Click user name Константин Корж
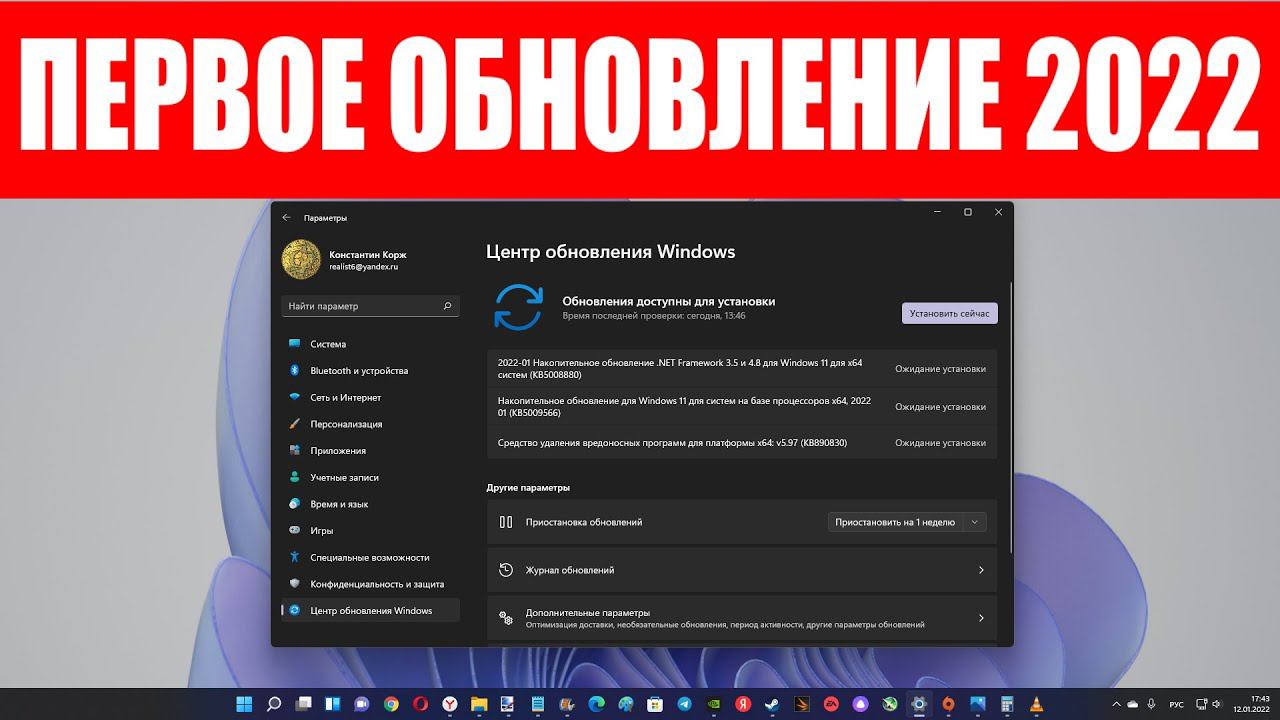This screenshot has width=1280, height=720. coord(368,254)
